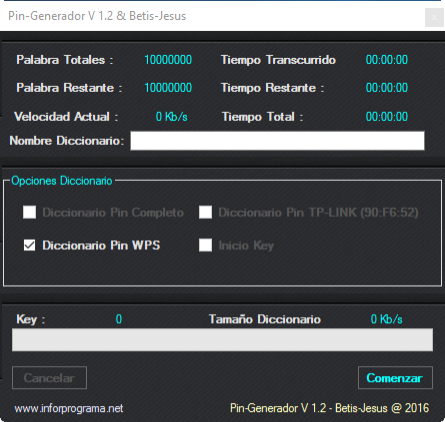The width and height of the screenshot is (445, 422).
Task: Click the Nombre Diccionario label
Action: point(67,141)
